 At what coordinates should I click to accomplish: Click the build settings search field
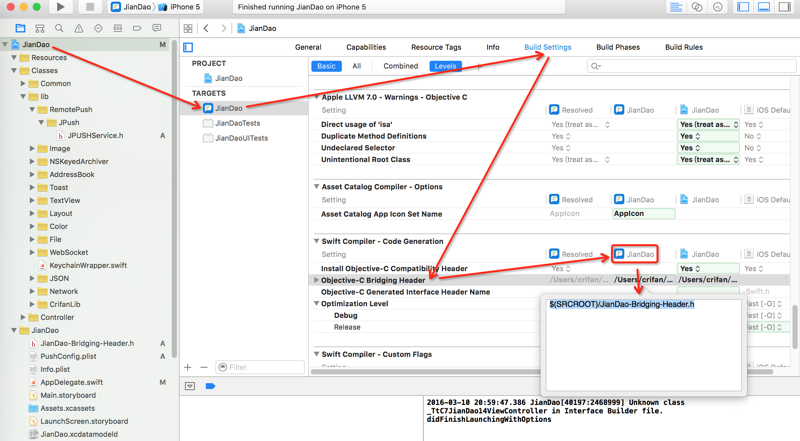(691, 66)
